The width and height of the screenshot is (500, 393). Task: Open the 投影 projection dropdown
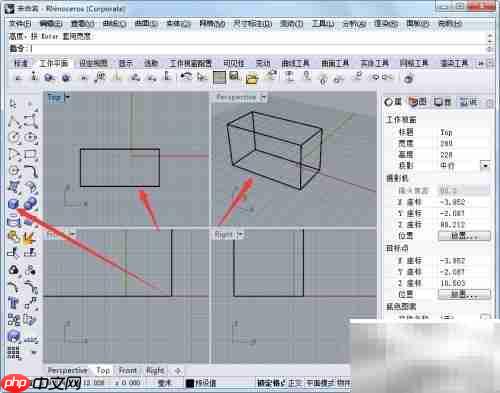(486, 165)
